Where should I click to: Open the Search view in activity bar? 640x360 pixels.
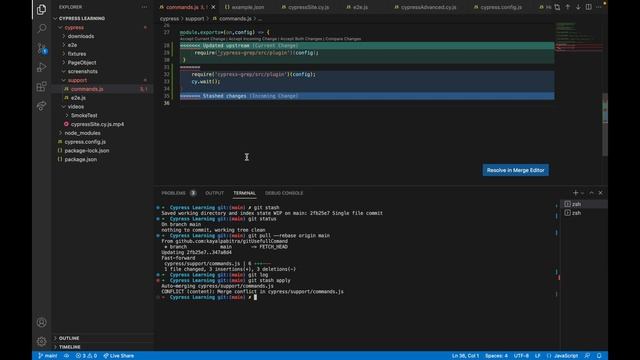(x=41, y=28)
